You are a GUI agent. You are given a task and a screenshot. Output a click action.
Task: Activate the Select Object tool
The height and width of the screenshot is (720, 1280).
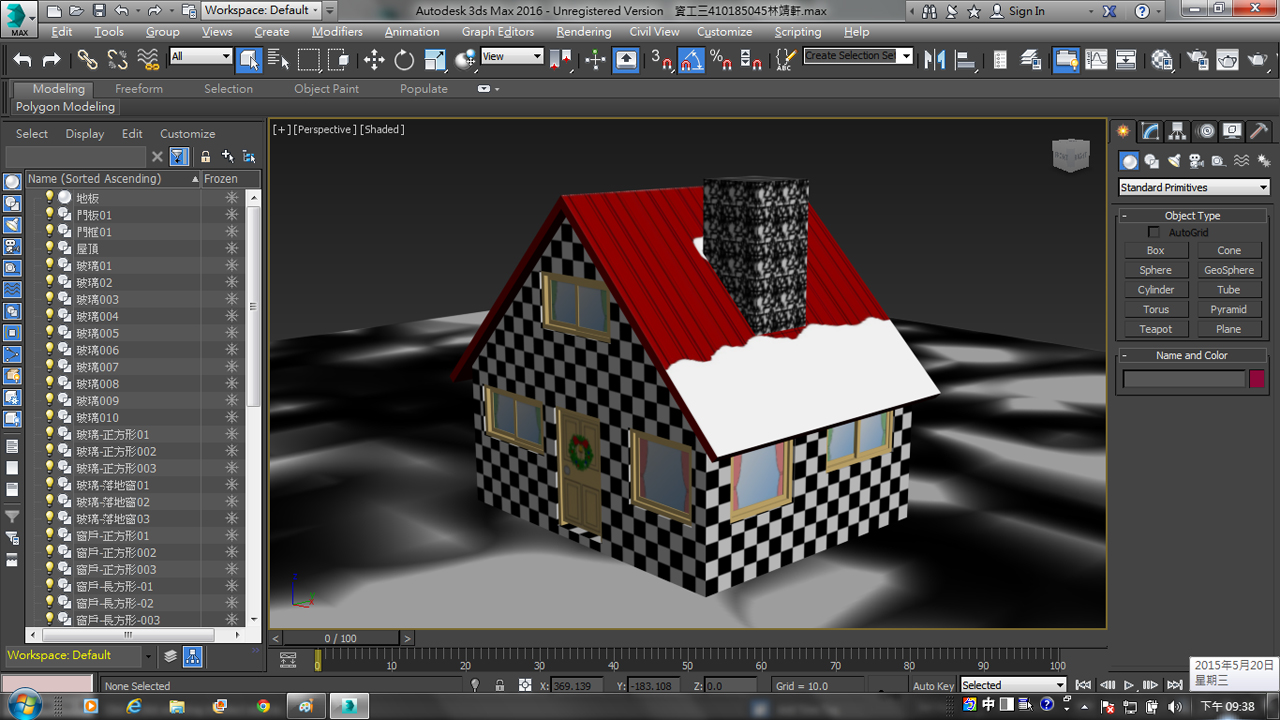point(249,60)
